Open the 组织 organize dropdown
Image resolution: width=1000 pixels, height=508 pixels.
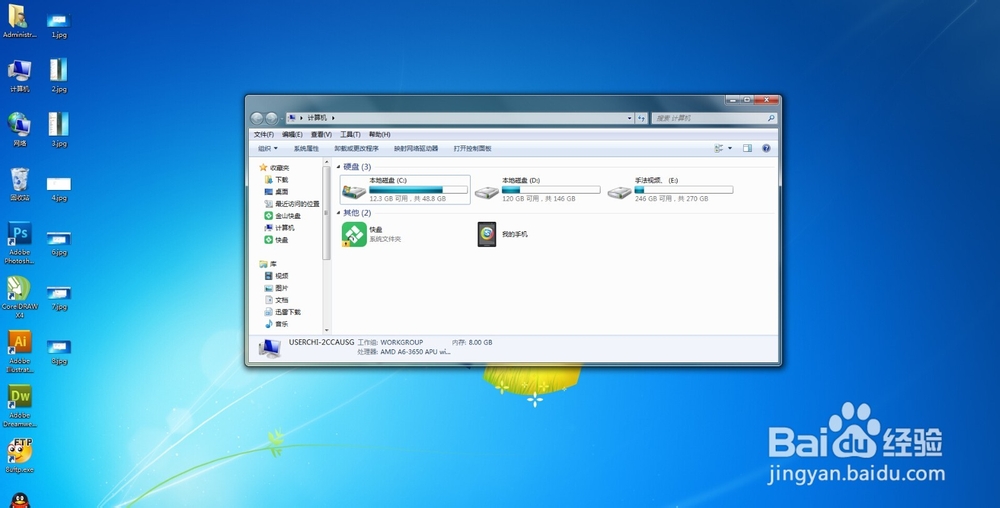268,149
